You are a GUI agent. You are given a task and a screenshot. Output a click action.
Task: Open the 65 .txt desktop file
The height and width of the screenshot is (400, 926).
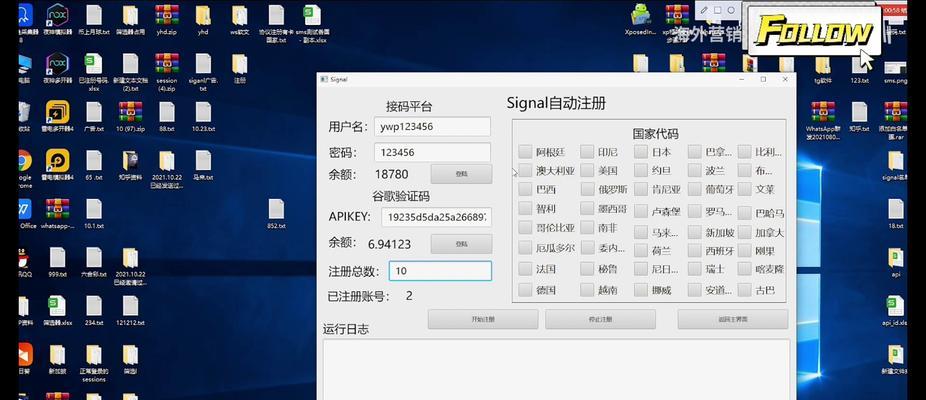tap(94, 165)
